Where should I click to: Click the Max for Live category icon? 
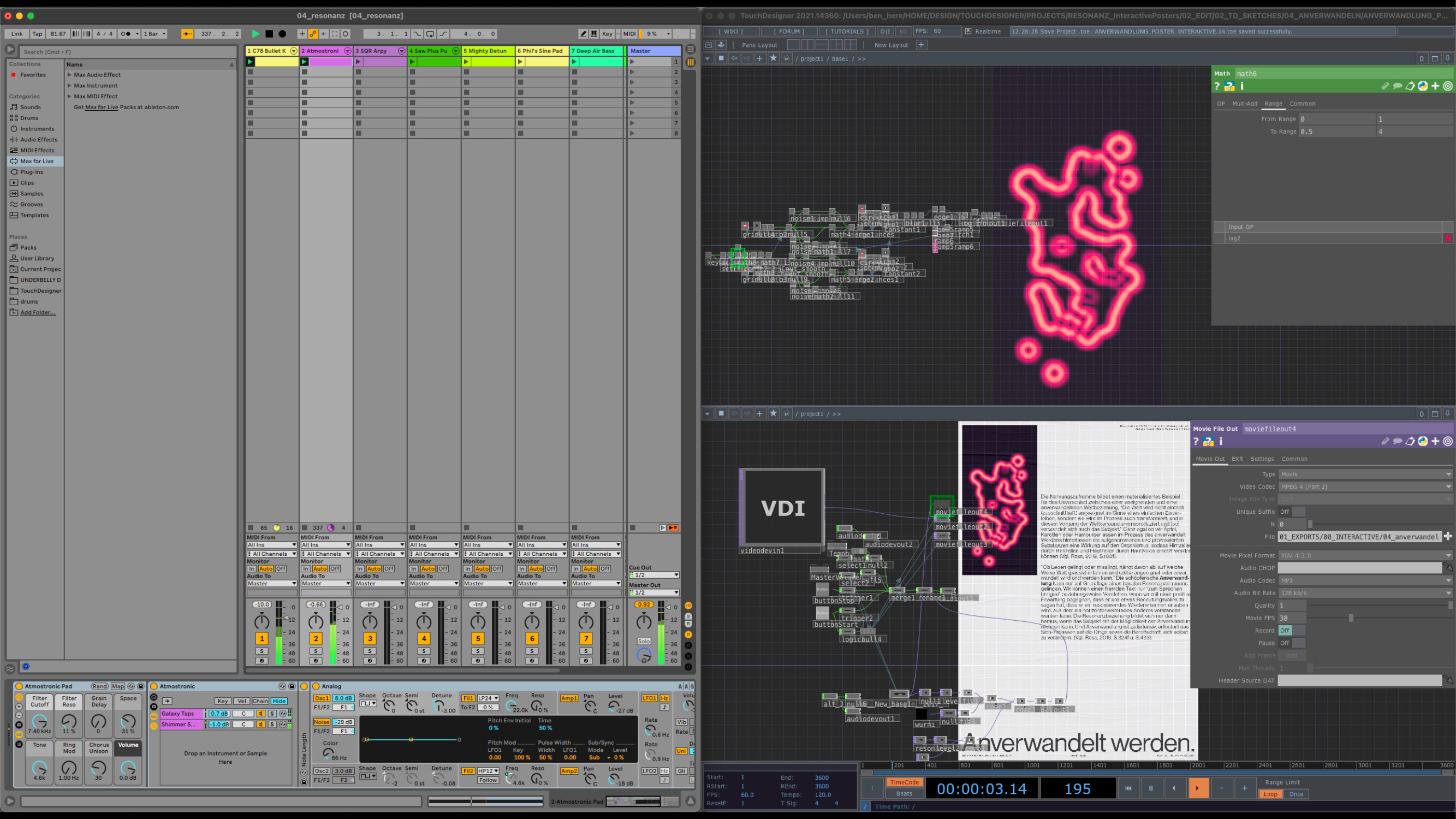point(14,161)
